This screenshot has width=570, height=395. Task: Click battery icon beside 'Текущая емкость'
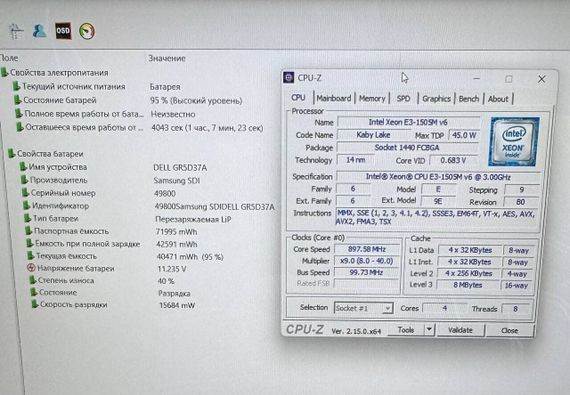[31, 255]
